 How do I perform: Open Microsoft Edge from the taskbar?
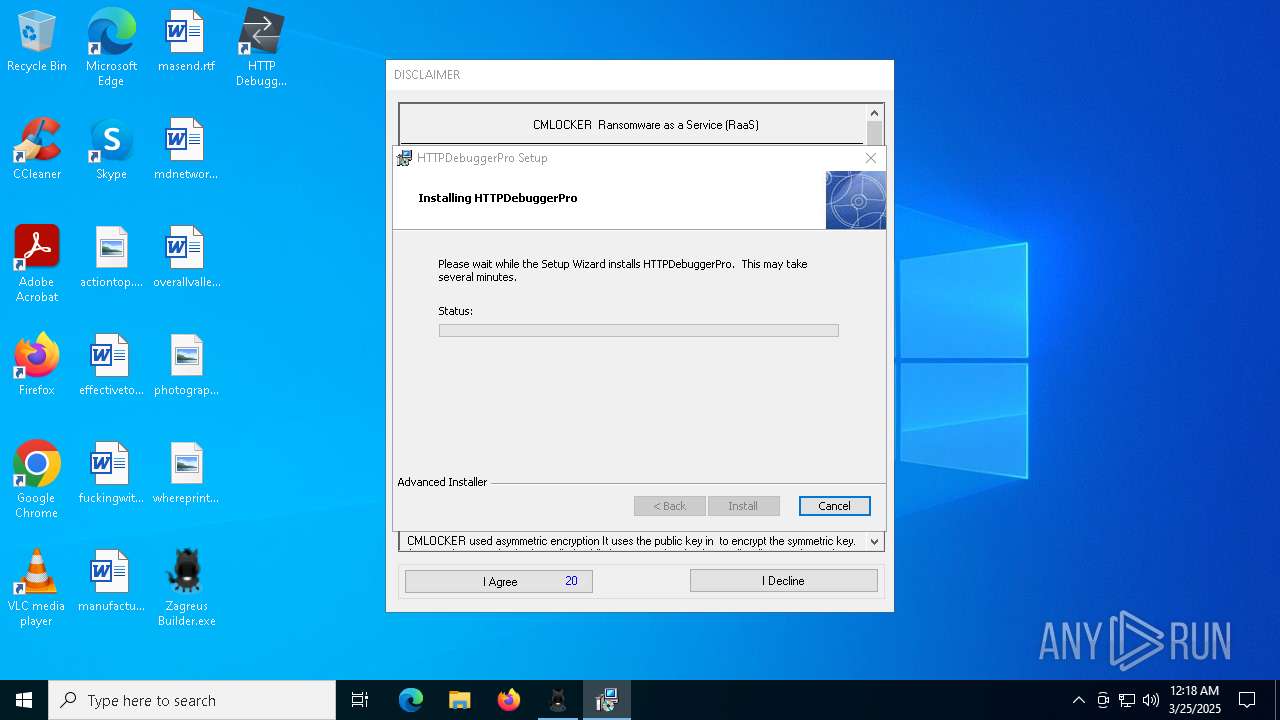(411, 700)
